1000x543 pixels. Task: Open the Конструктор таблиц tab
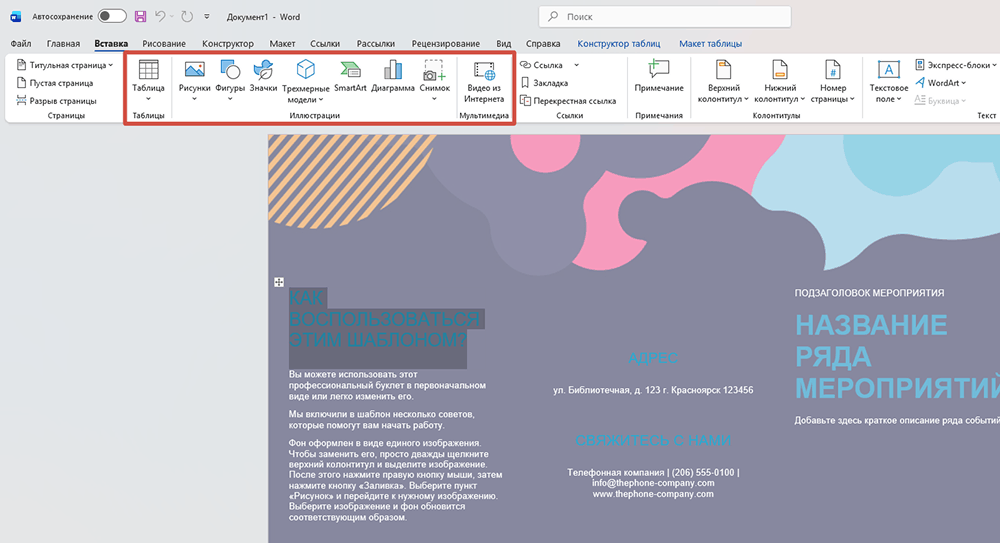[619, 43]
